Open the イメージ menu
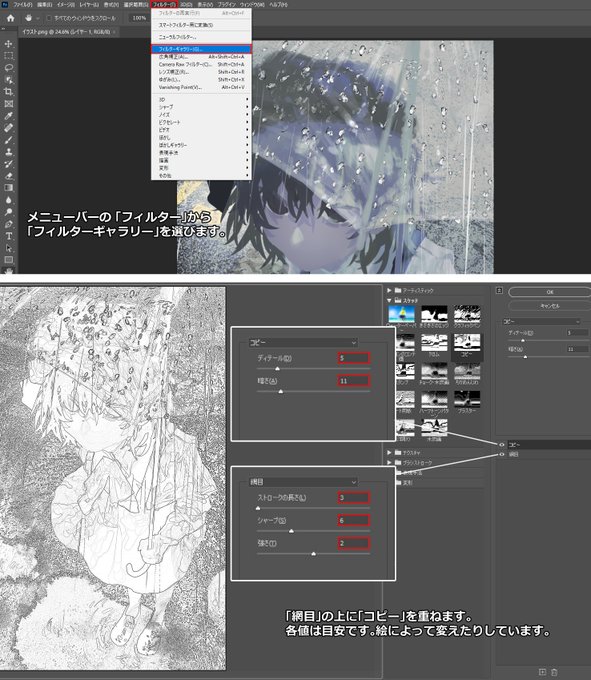Viewport: 591px width, 680px height. pos(66,5)
